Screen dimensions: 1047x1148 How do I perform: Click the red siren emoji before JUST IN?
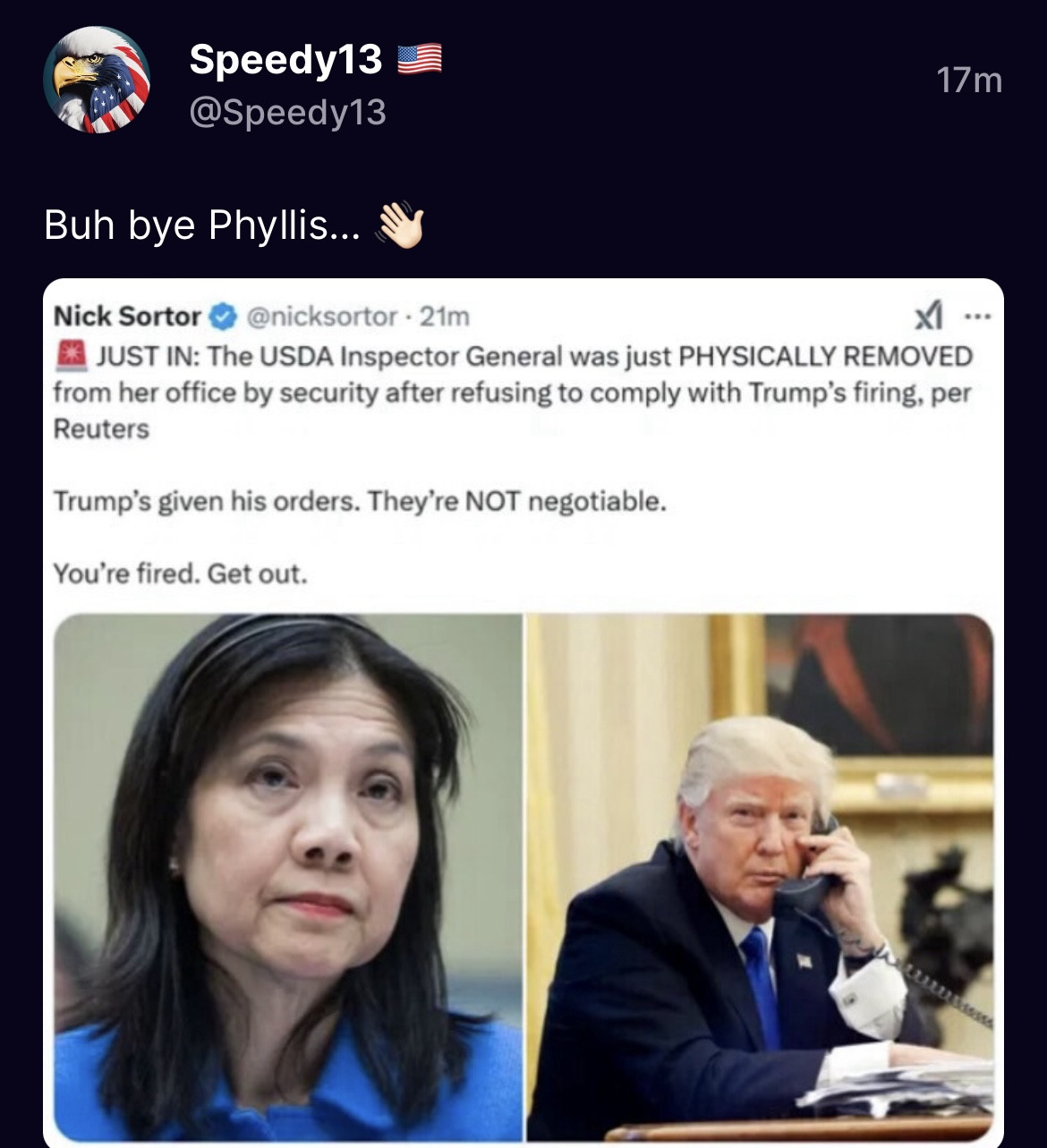pos(71,355)
